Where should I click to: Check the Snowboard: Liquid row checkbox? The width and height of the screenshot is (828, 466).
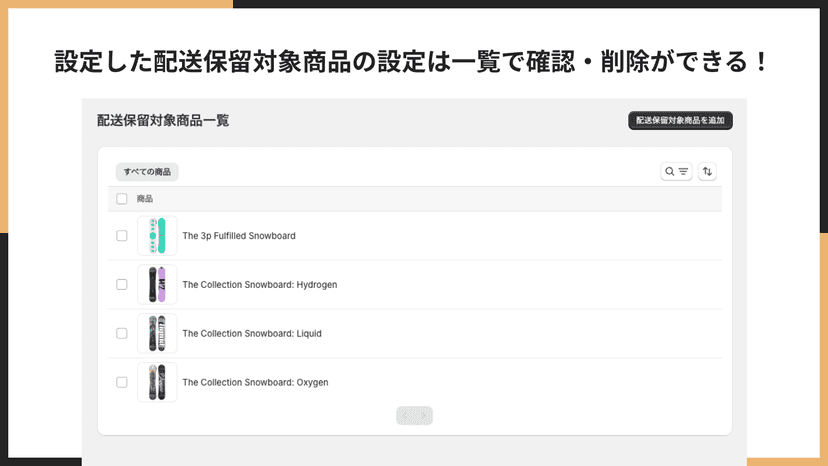pyautogui.click(x=122, y=333)
